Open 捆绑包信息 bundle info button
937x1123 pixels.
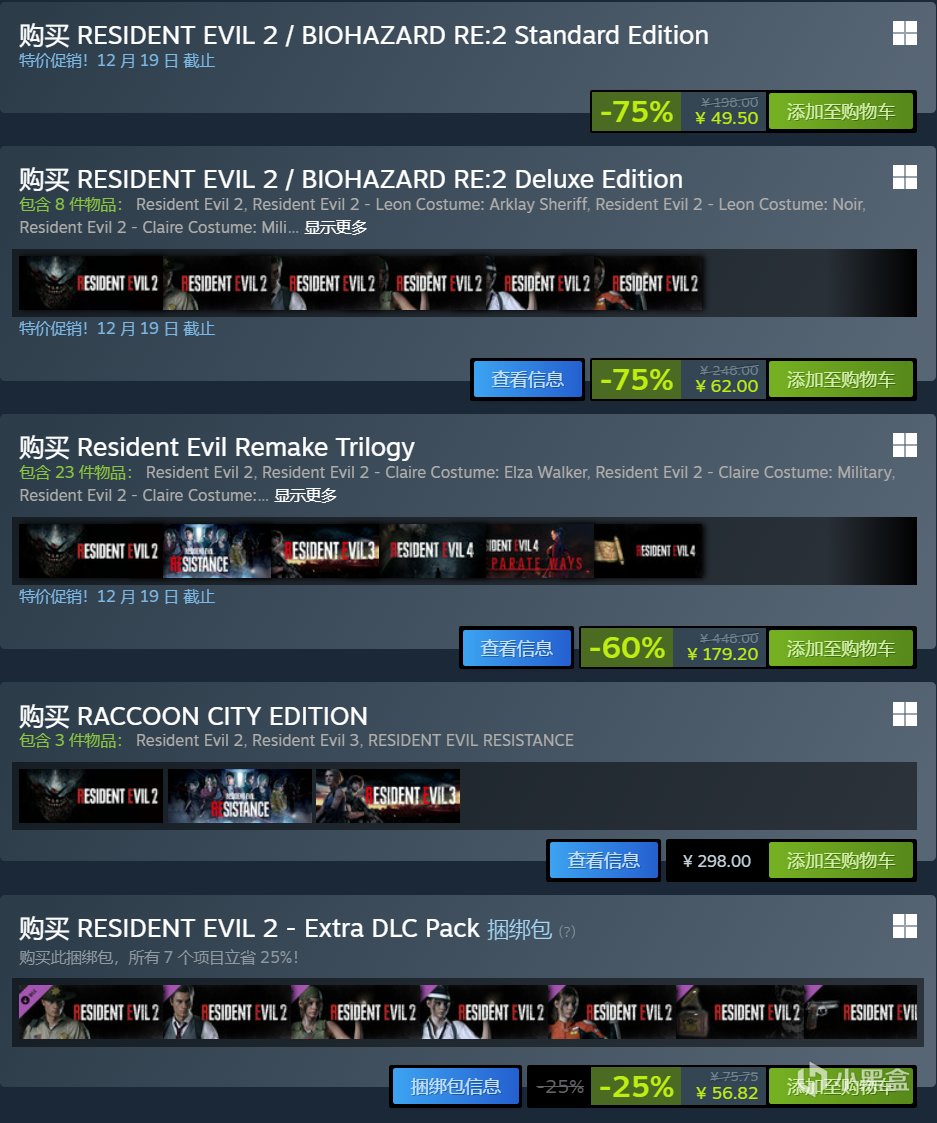click(x=456, y=1086)
